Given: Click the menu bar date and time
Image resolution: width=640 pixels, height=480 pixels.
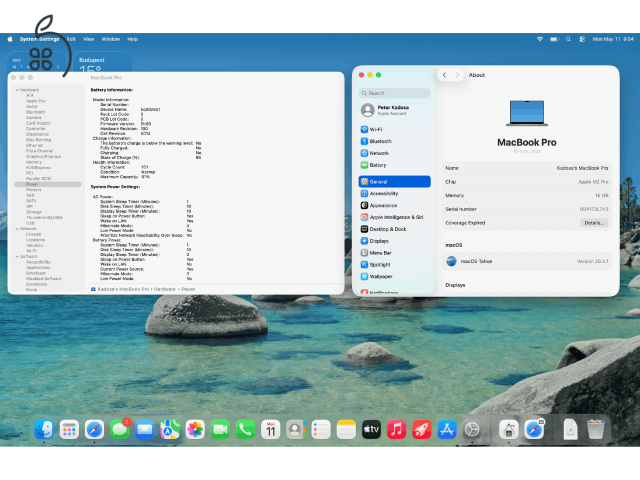Looking at the screenshot, I should pos(613,39).
